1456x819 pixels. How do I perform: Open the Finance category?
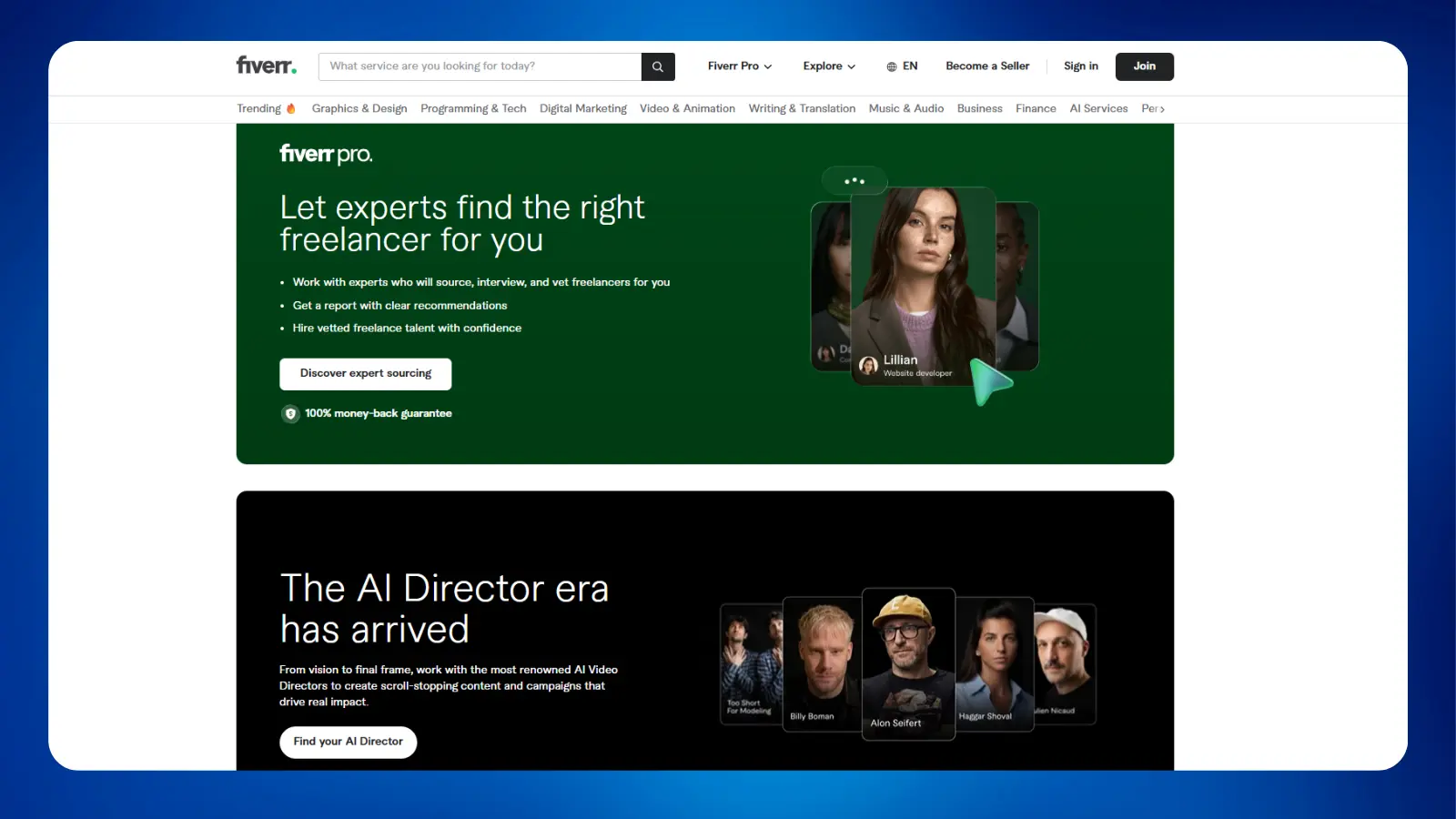(1036, 108)
